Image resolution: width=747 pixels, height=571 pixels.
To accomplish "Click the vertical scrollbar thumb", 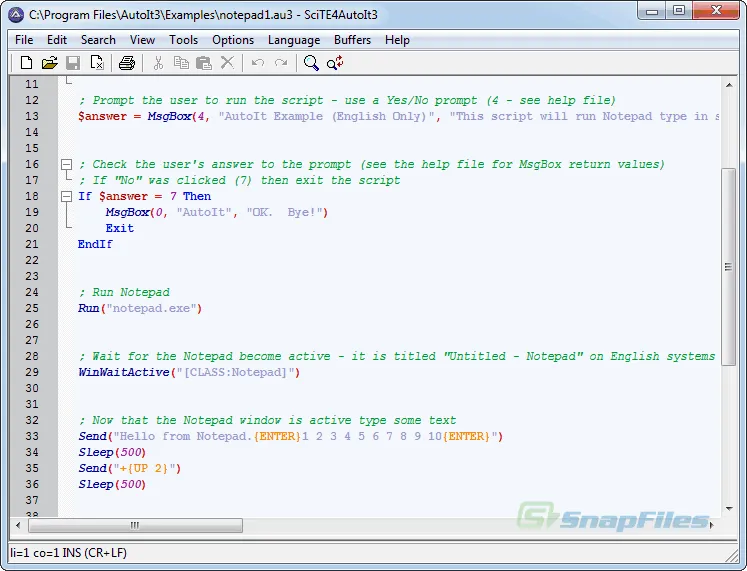I will point(729,267).
